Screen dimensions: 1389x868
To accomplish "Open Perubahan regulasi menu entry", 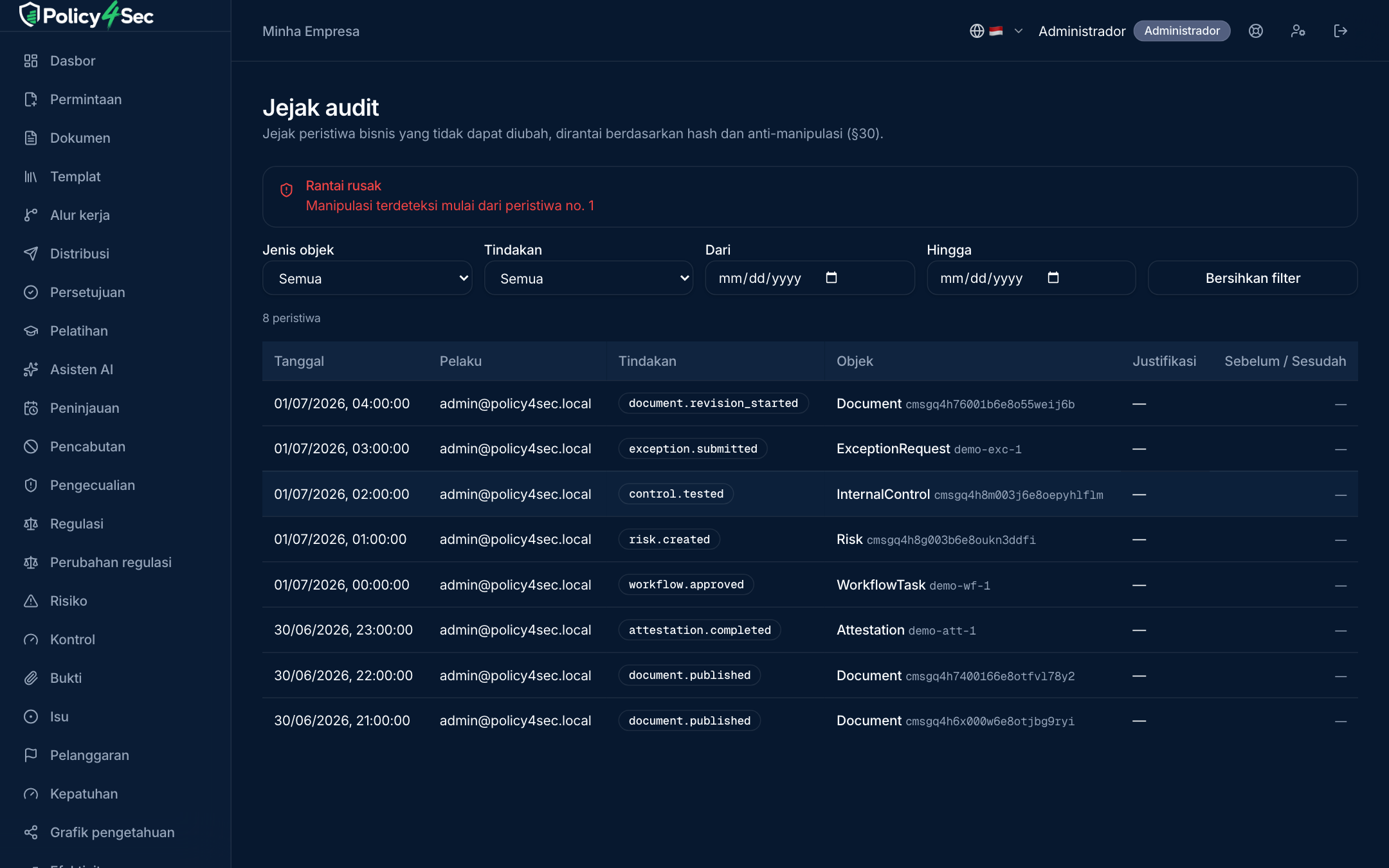I will 116,563.
